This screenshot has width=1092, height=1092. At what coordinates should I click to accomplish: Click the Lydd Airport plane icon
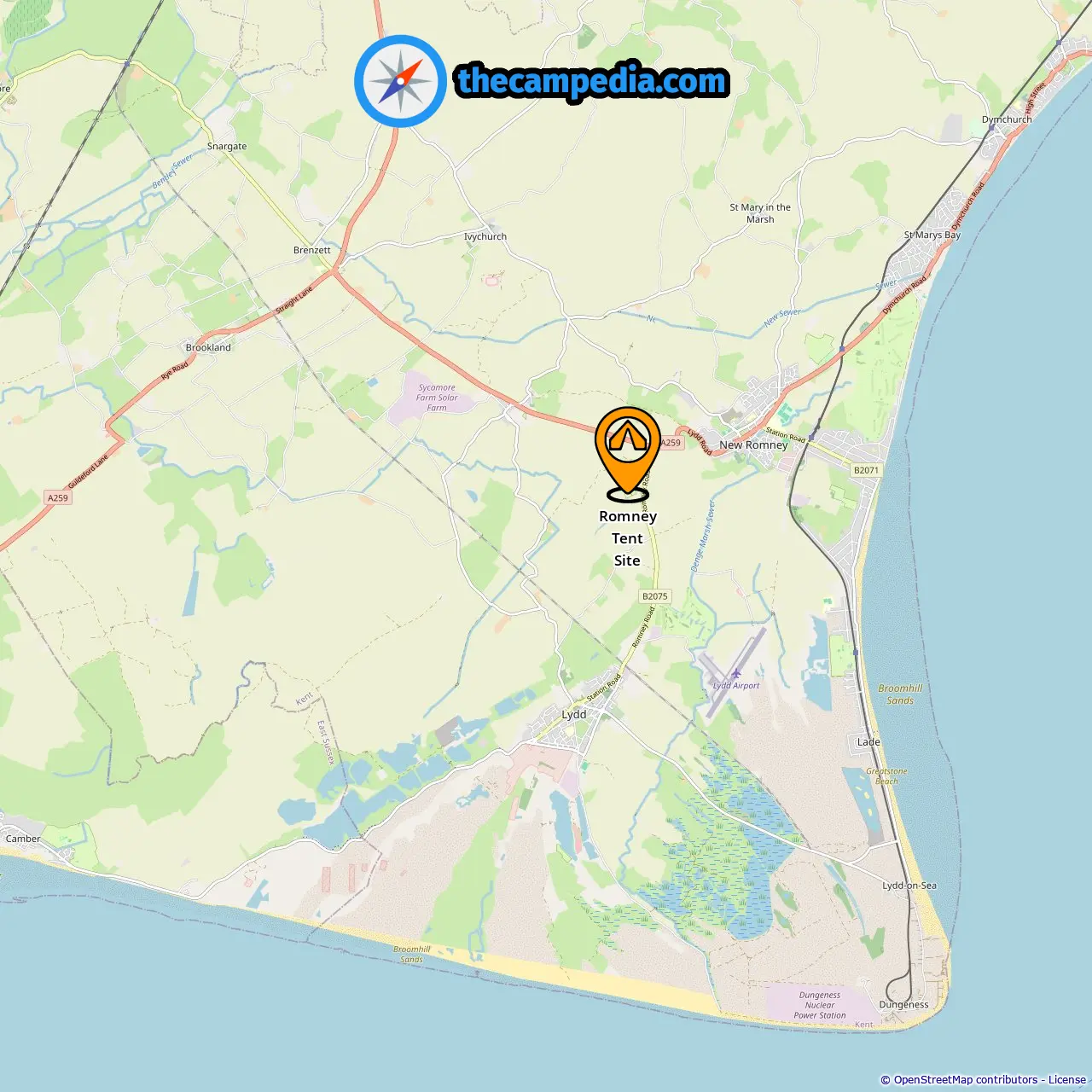[736, 674]
